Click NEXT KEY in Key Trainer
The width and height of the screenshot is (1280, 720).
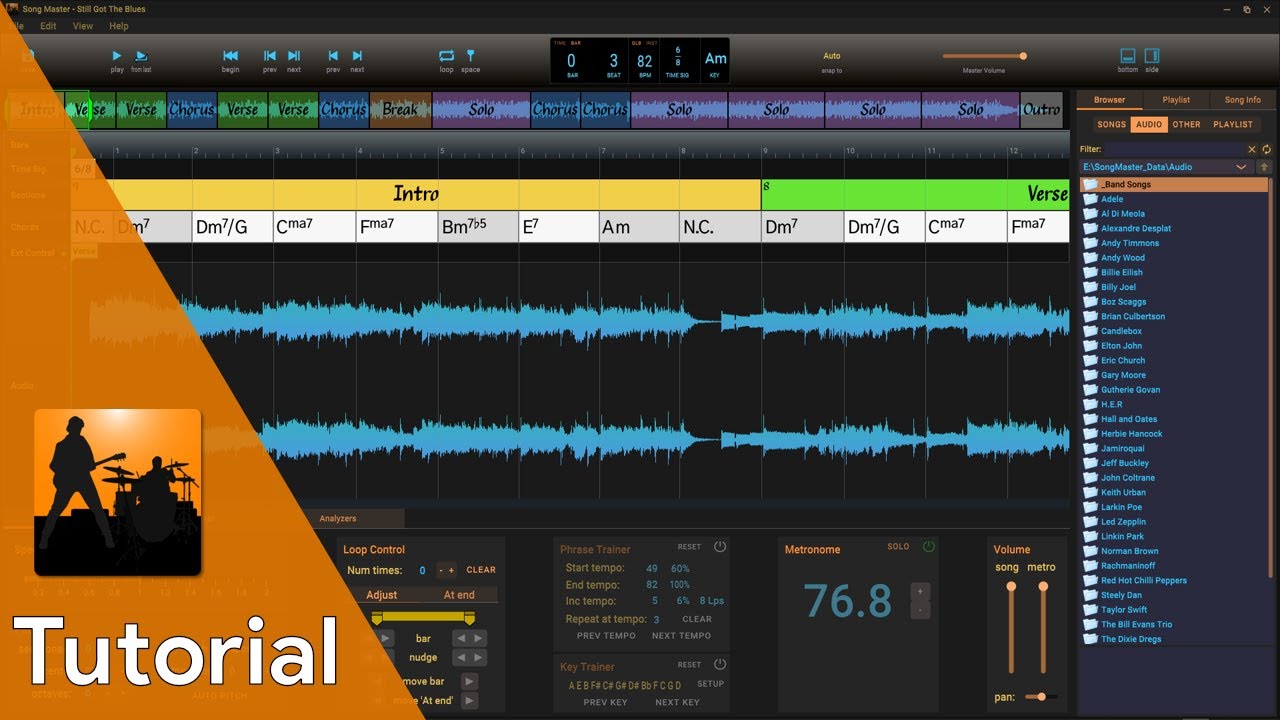[677, 702]
